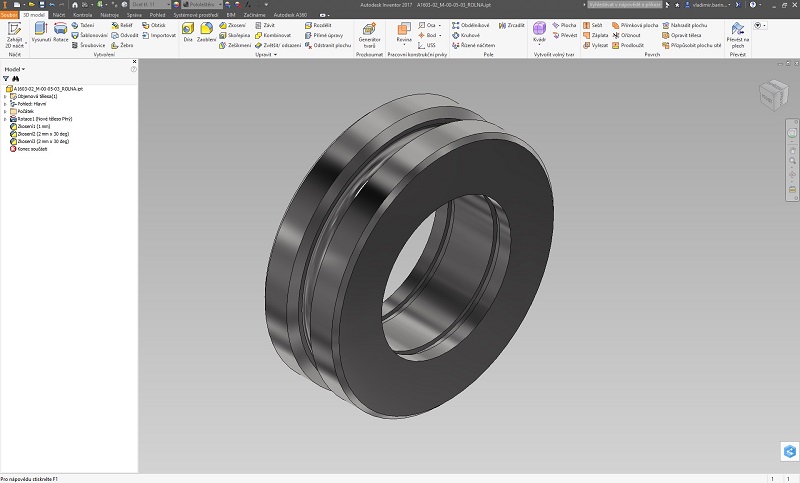Click the Díra hole tool
800x483 pixels.
coord(187,31)
